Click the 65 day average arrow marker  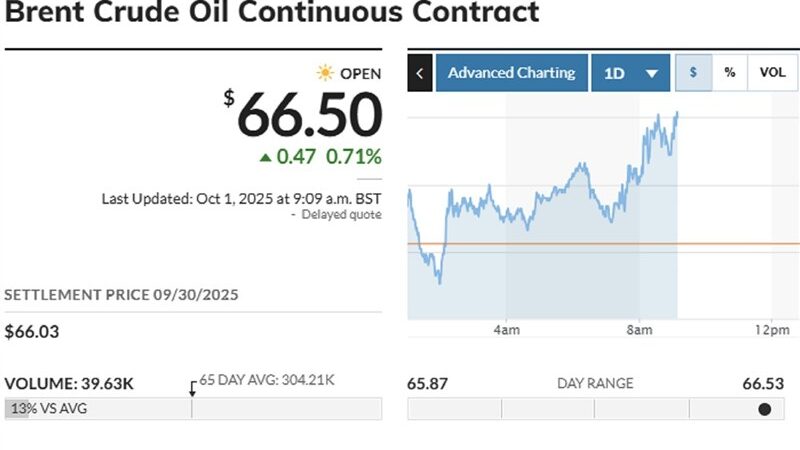(x=192, y=389)
